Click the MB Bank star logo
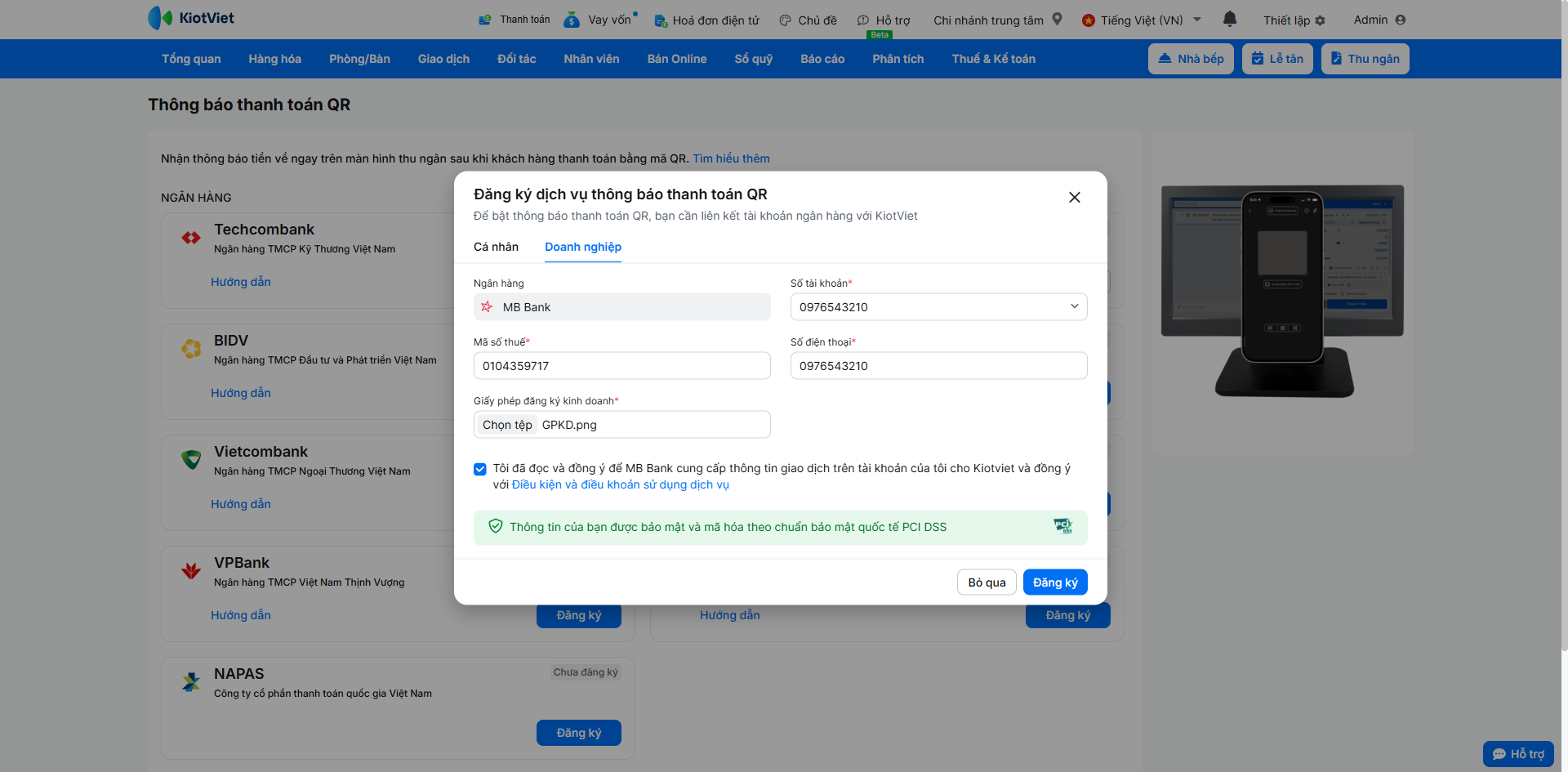The width and height of the screenshot is (1568, 772). tap(487, 306)
